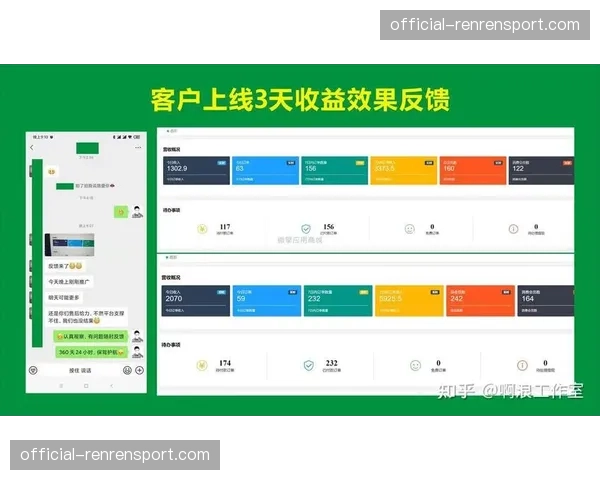Open the dark blue 1302.9 income card
Screen dimensions: 600x480
[x=196, y=170]
